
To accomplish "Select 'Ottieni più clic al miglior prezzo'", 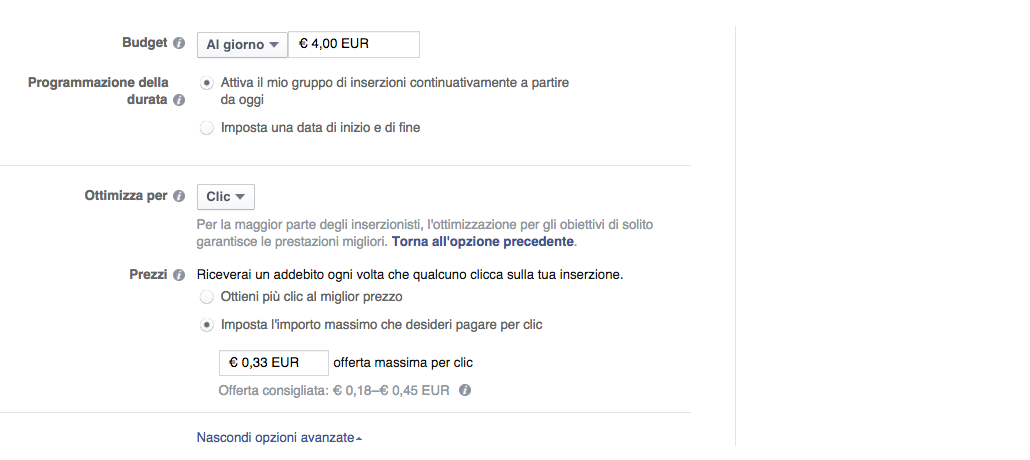I will coord(207,297).
